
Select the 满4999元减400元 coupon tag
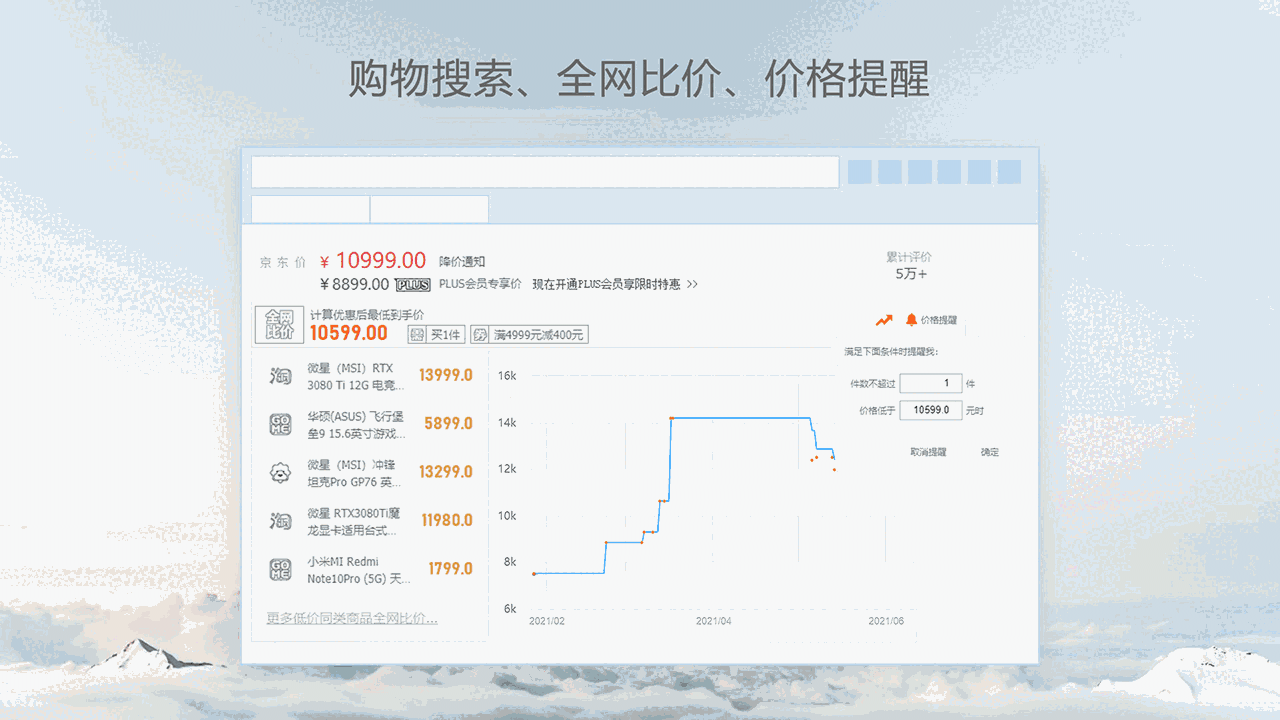530,335
